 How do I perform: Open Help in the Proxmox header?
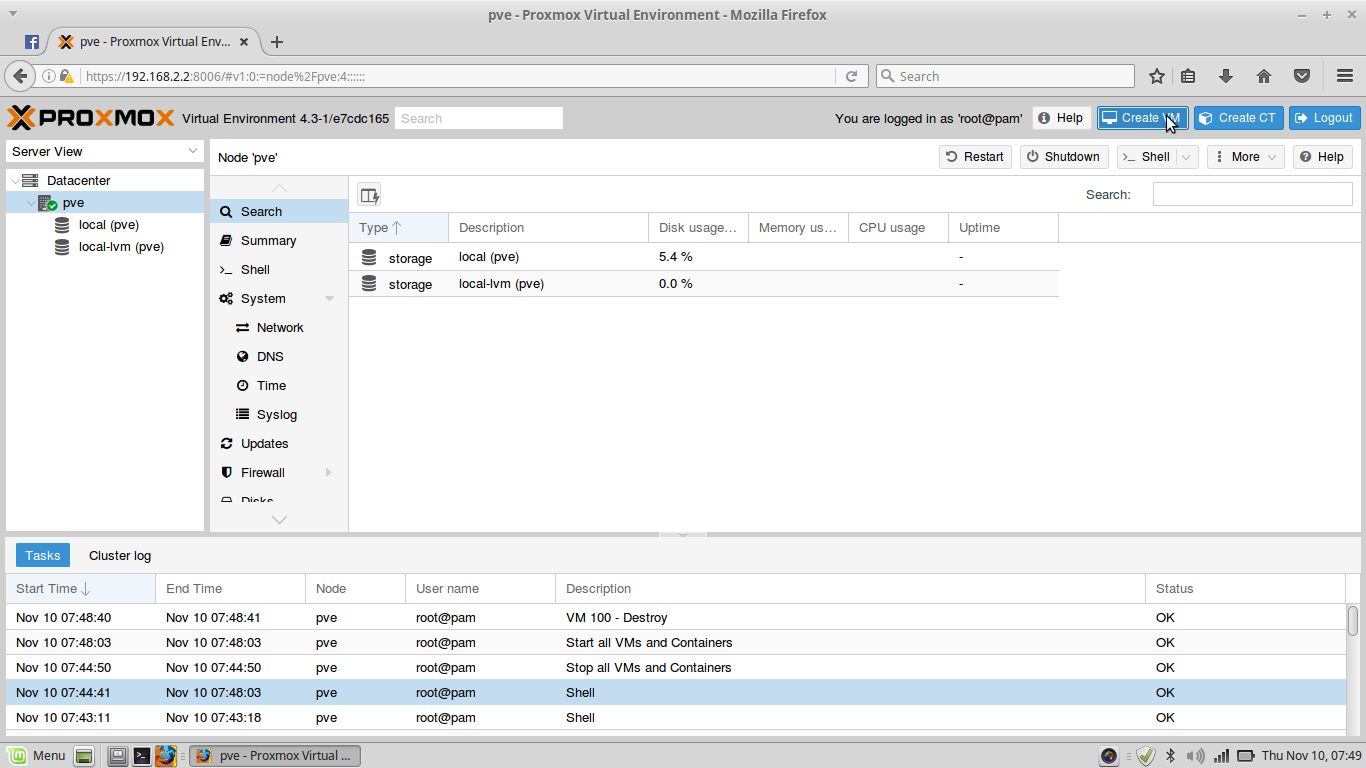coord(1061,118)
